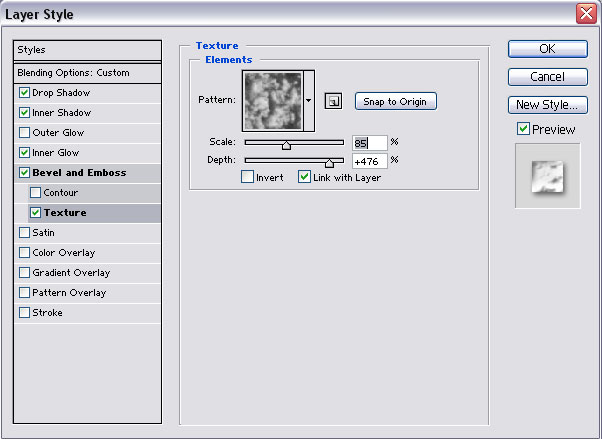Open the Color Overlay settings label
The image size is (602, 439).
click(64, 253)
